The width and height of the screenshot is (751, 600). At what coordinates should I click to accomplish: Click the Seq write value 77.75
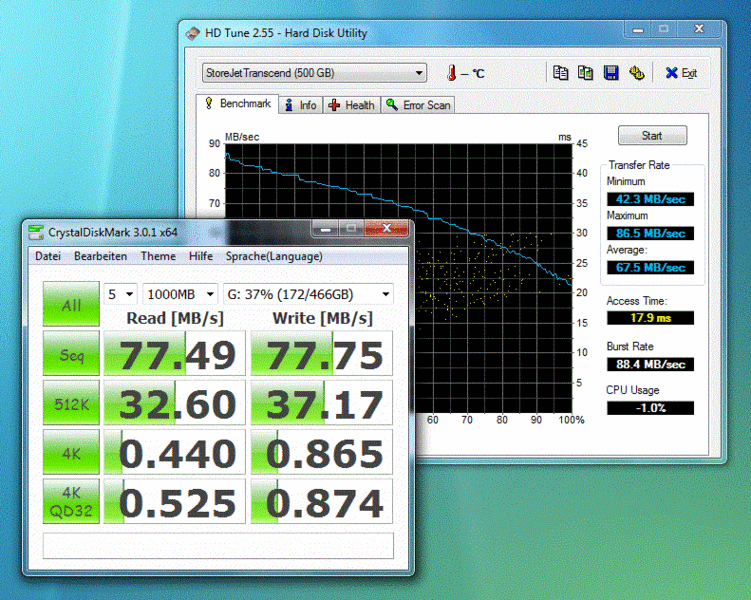tap(322, 353)
